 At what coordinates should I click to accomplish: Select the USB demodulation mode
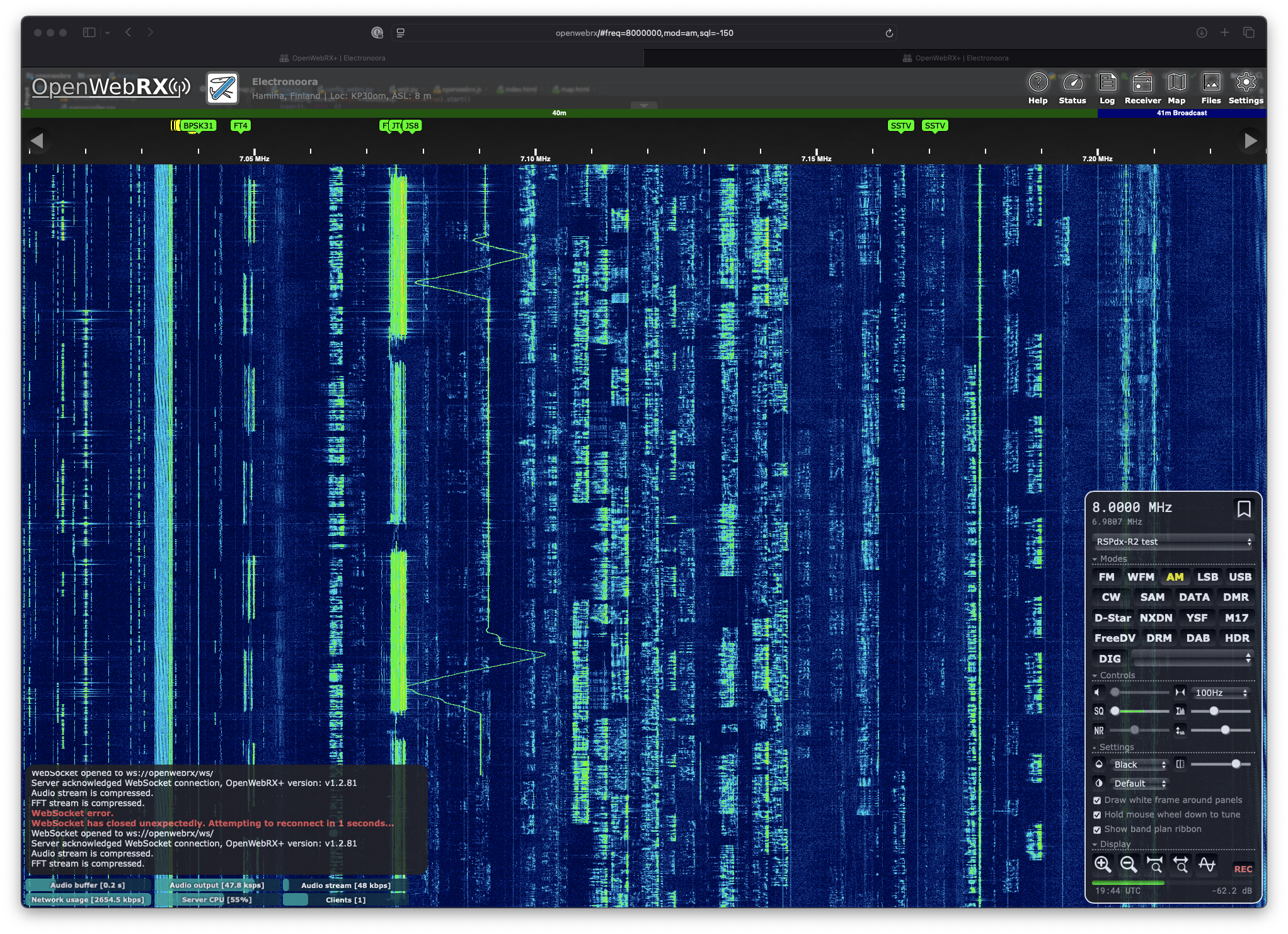[x=1239, y=577]
